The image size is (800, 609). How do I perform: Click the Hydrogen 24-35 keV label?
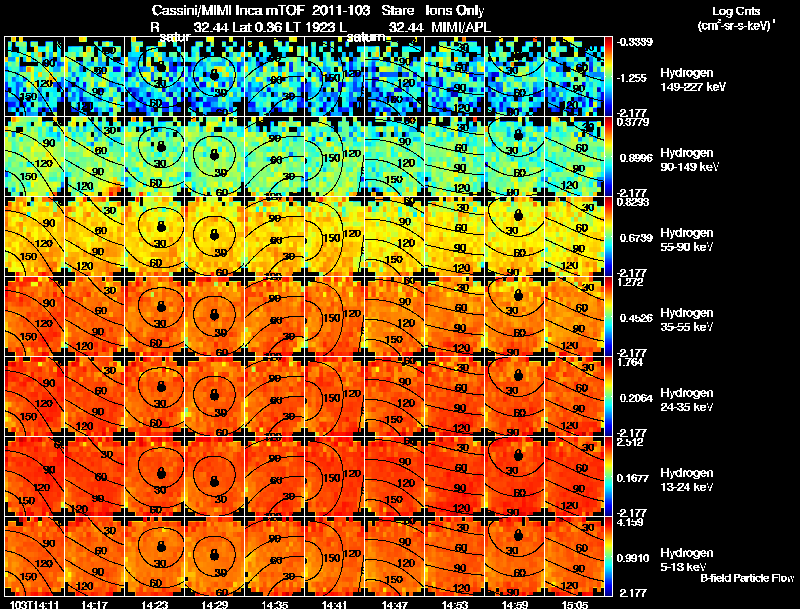coord(686,400)
